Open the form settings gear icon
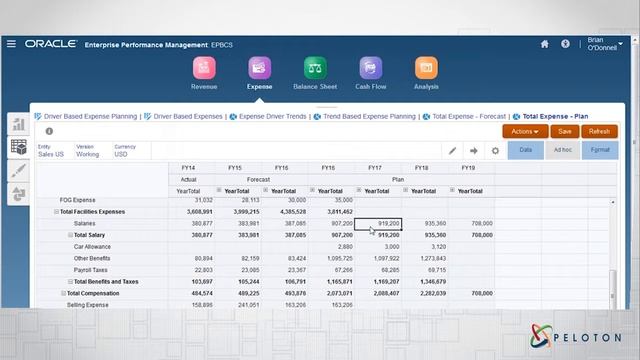The height and width of the screenshot is (360, 640). pyautogui.click(x=495, y=151)
